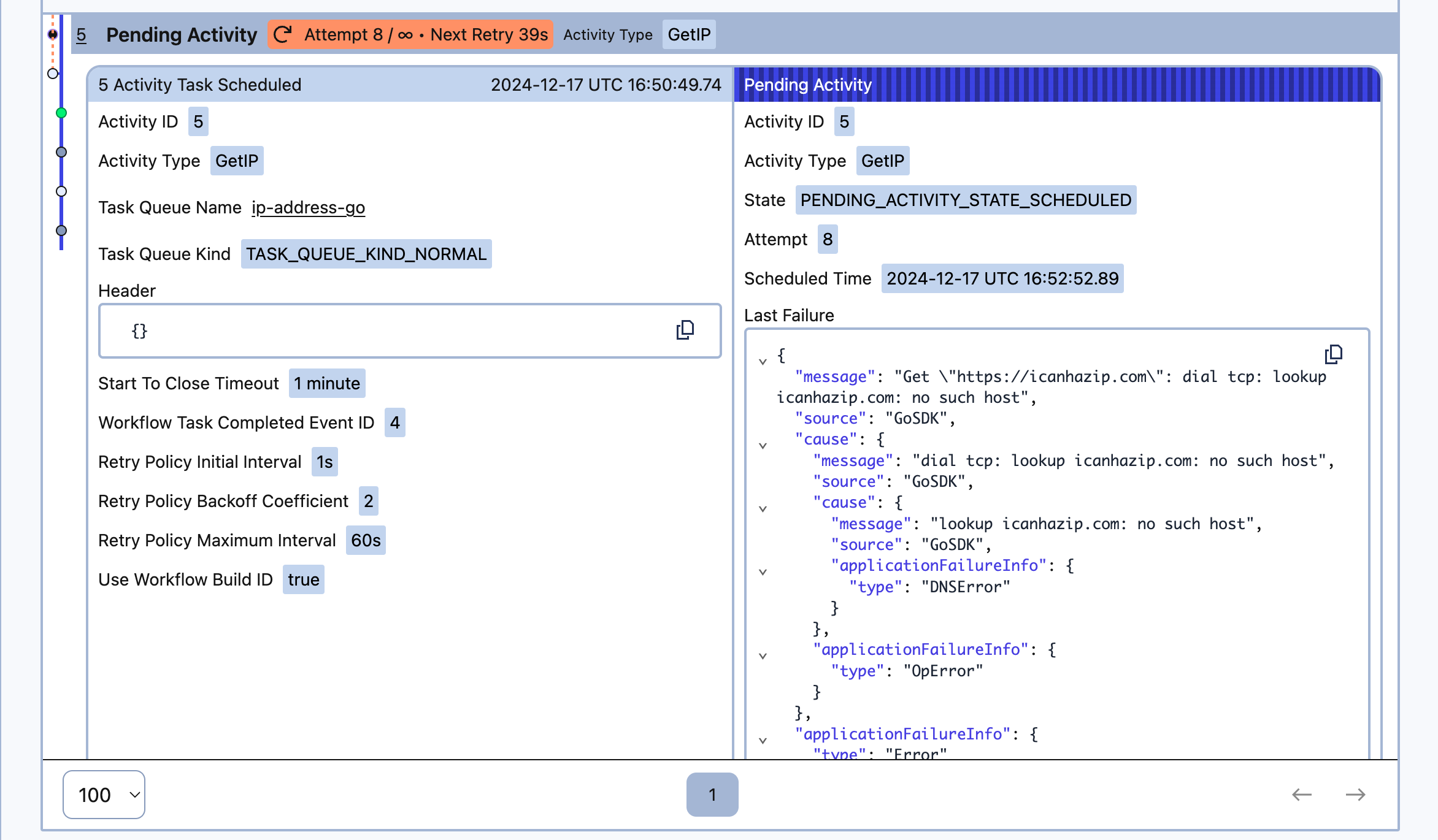This screenshot has width=1438, height=840.
Task: Collapse the top-level Last Failure JSON object
Action: coord(763,361)
